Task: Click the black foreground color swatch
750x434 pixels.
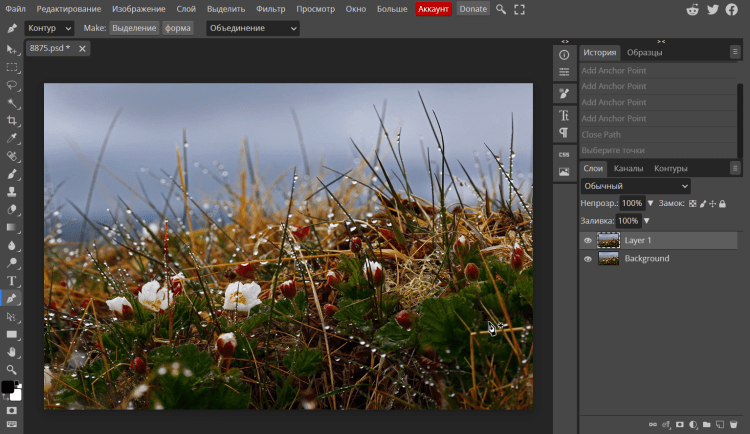Action: pos(8,387)
